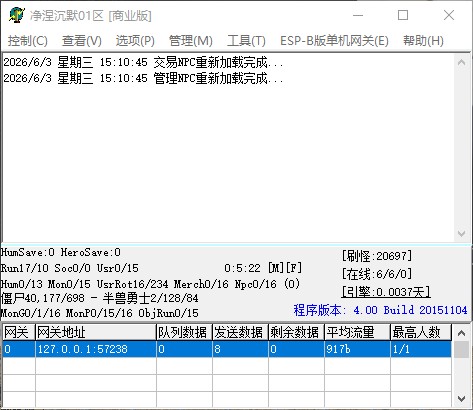473x410 pixels.
Task: Click the 平均流量 column header
Action: pos(357,332)
